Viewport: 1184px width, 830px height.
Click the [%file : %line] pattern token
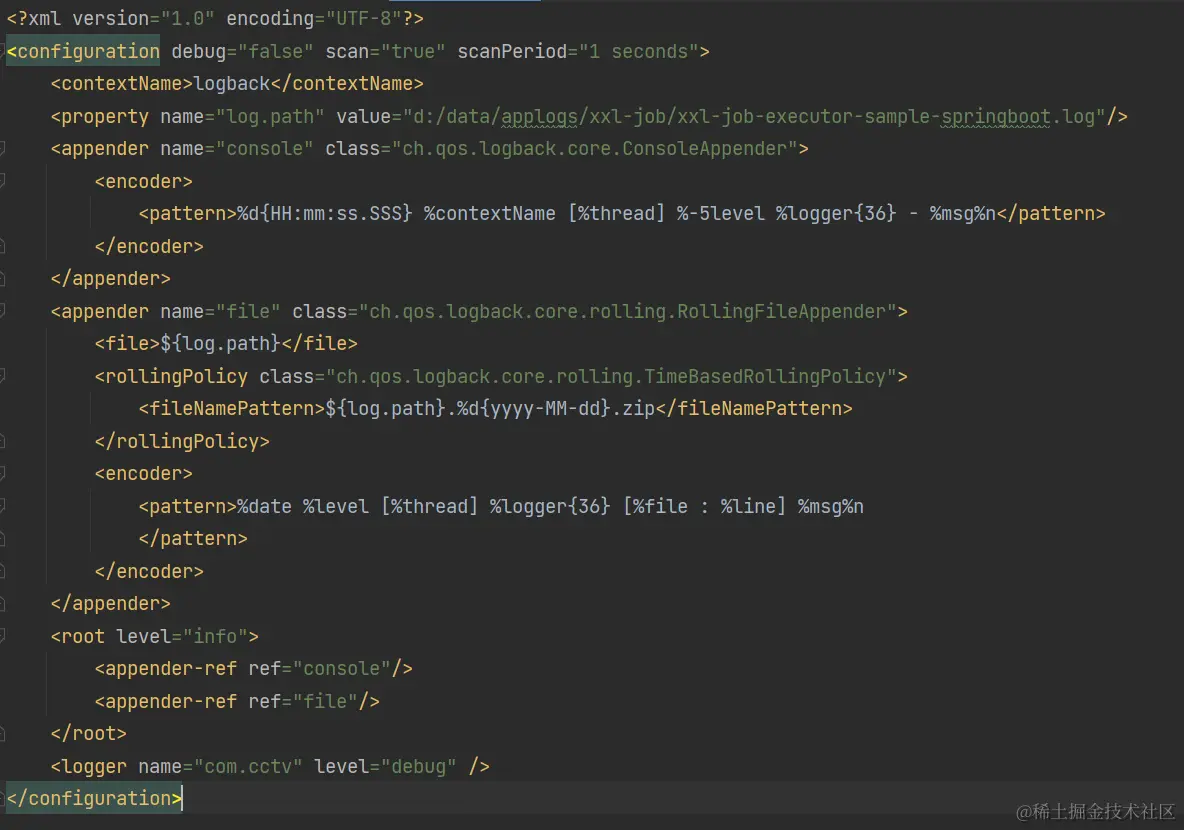704,506
